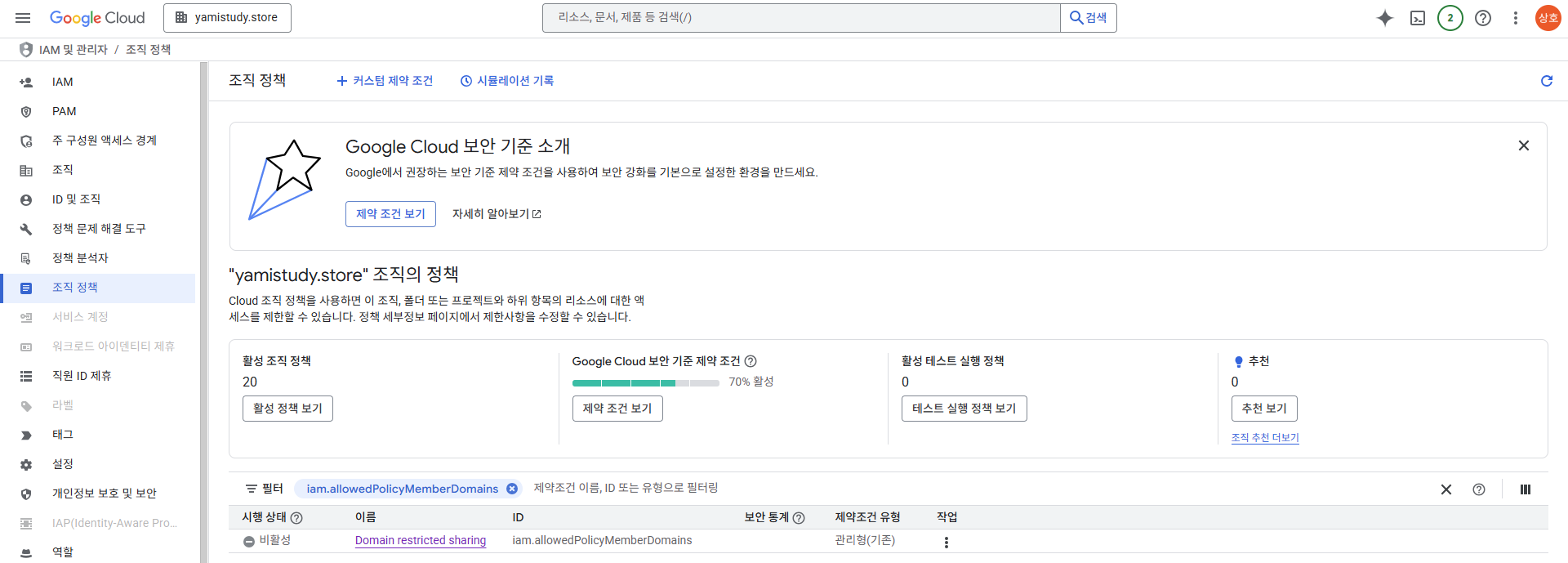Click the sidebar vertical scrollbar

(x=204, y=312)
